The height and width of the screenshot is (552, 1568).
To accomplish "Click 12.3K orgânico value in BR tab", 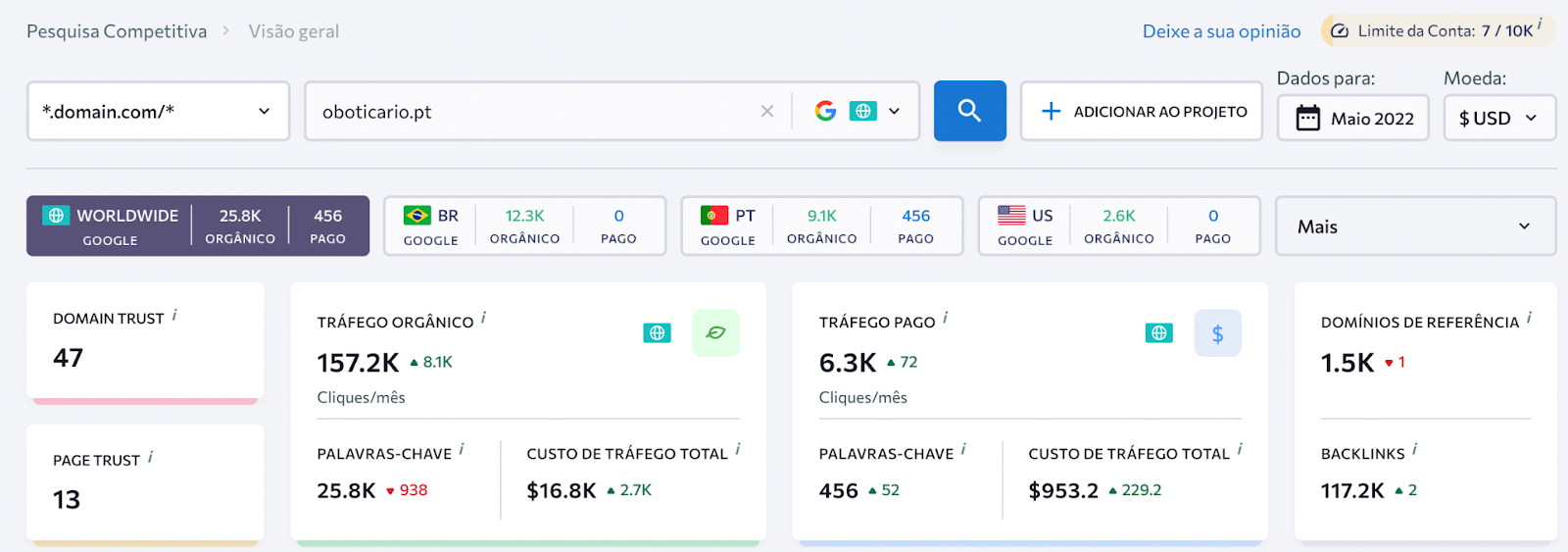I will point(524,216).
